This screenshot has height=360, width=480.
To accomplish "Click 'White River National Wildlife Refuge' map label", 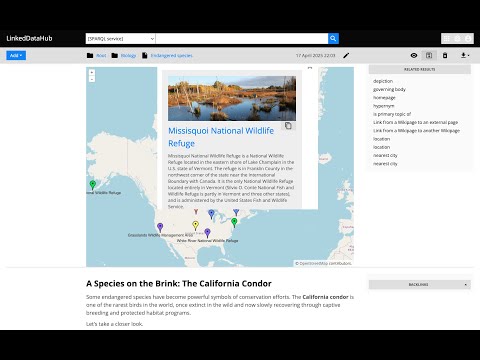I will [x=207, y=240].
